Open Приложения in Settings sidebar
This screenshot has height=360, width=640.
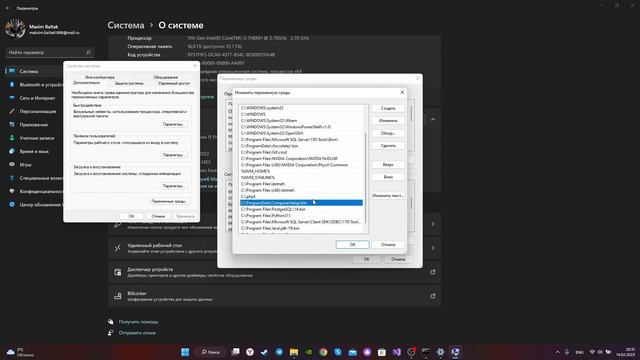coord(34,124)
